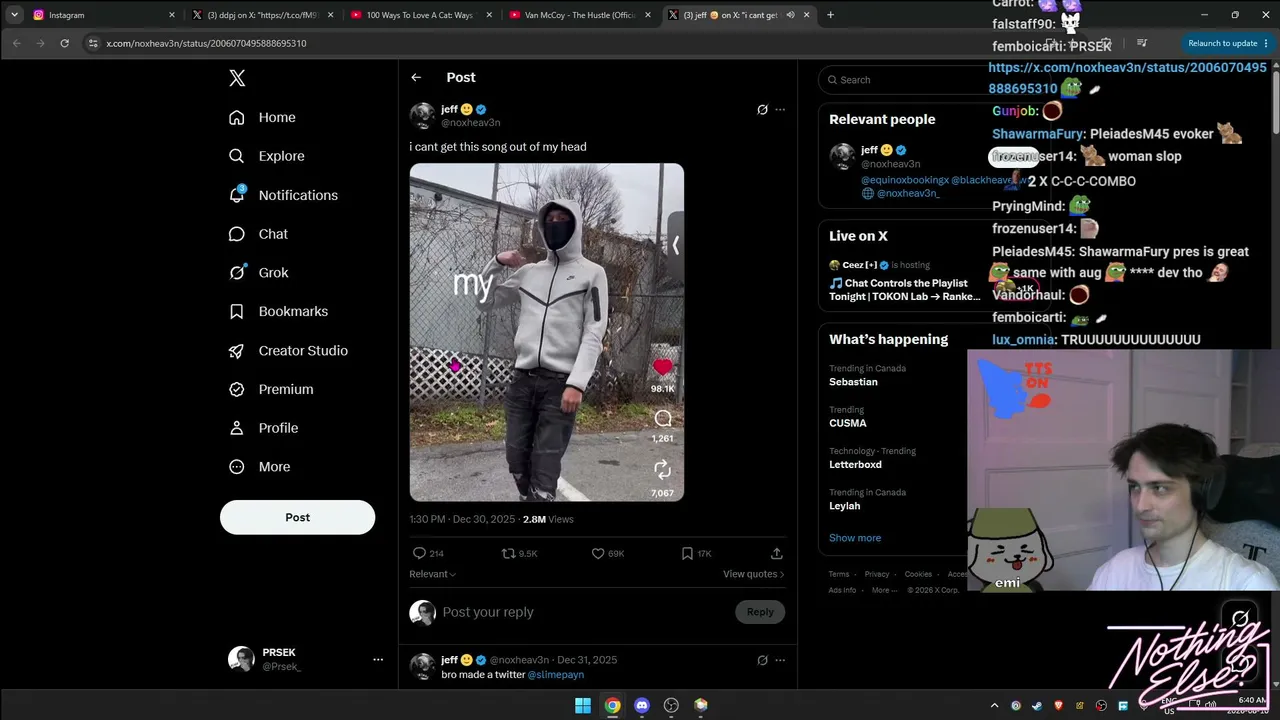The image size is (1280, 720).
Task: View site information icon in address bar
Action: point(93,43)
